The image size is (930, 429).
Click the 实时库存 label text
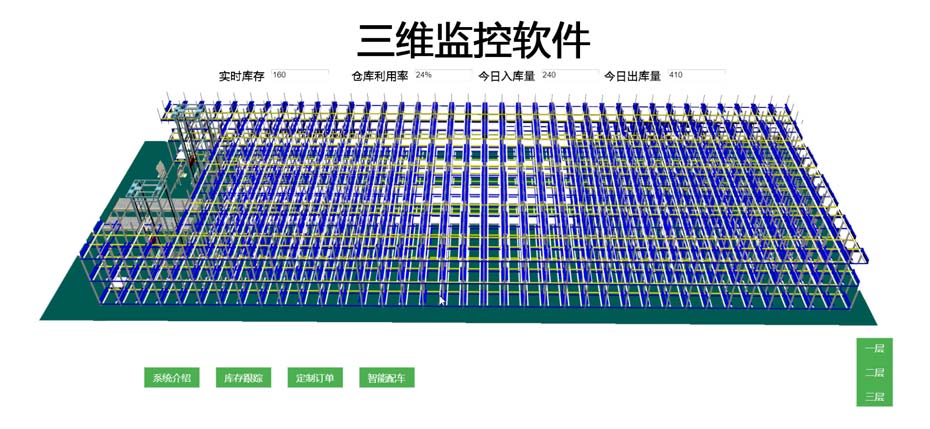tap(242, 76)
